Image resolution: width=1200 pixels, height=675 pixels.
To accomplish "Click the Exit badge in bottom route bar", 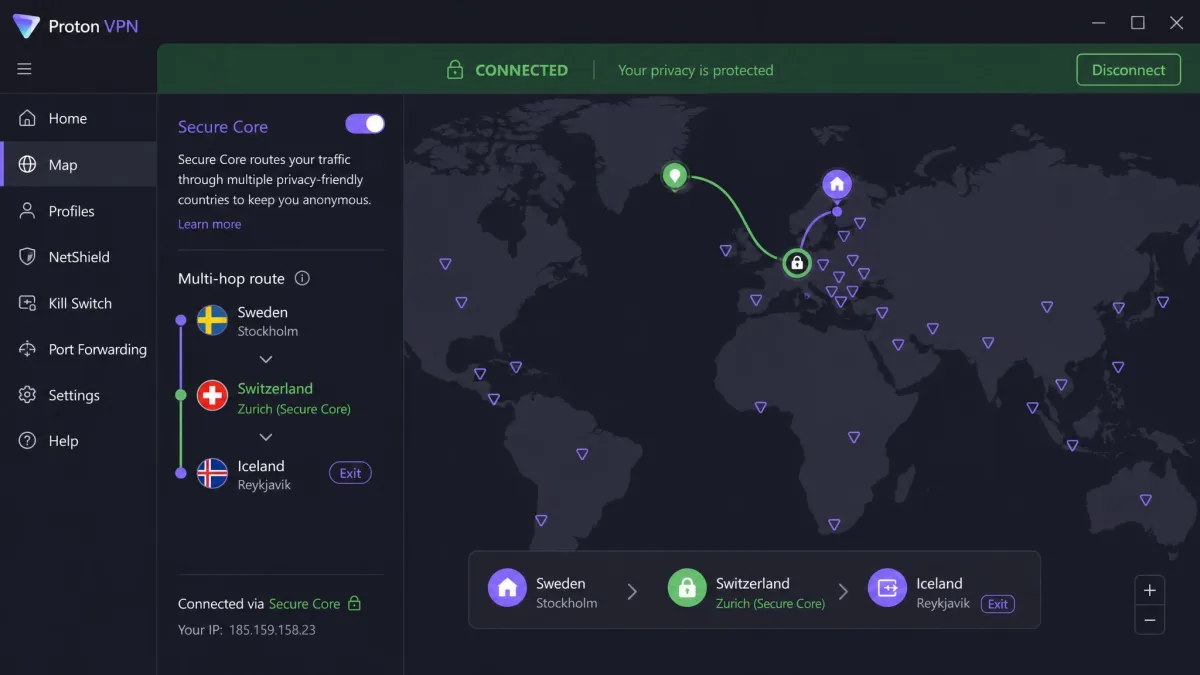I will click(998, 604).
